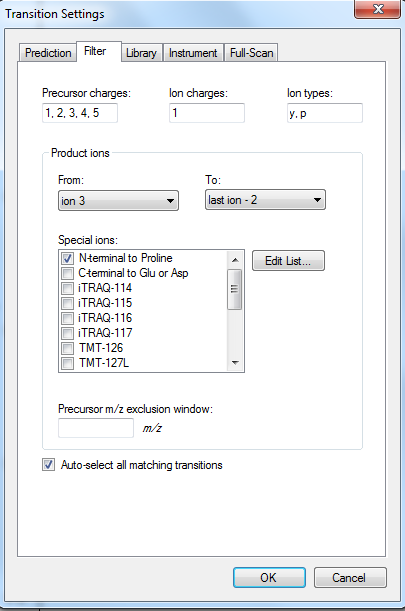Go to the Full-Scan tab

251,53
